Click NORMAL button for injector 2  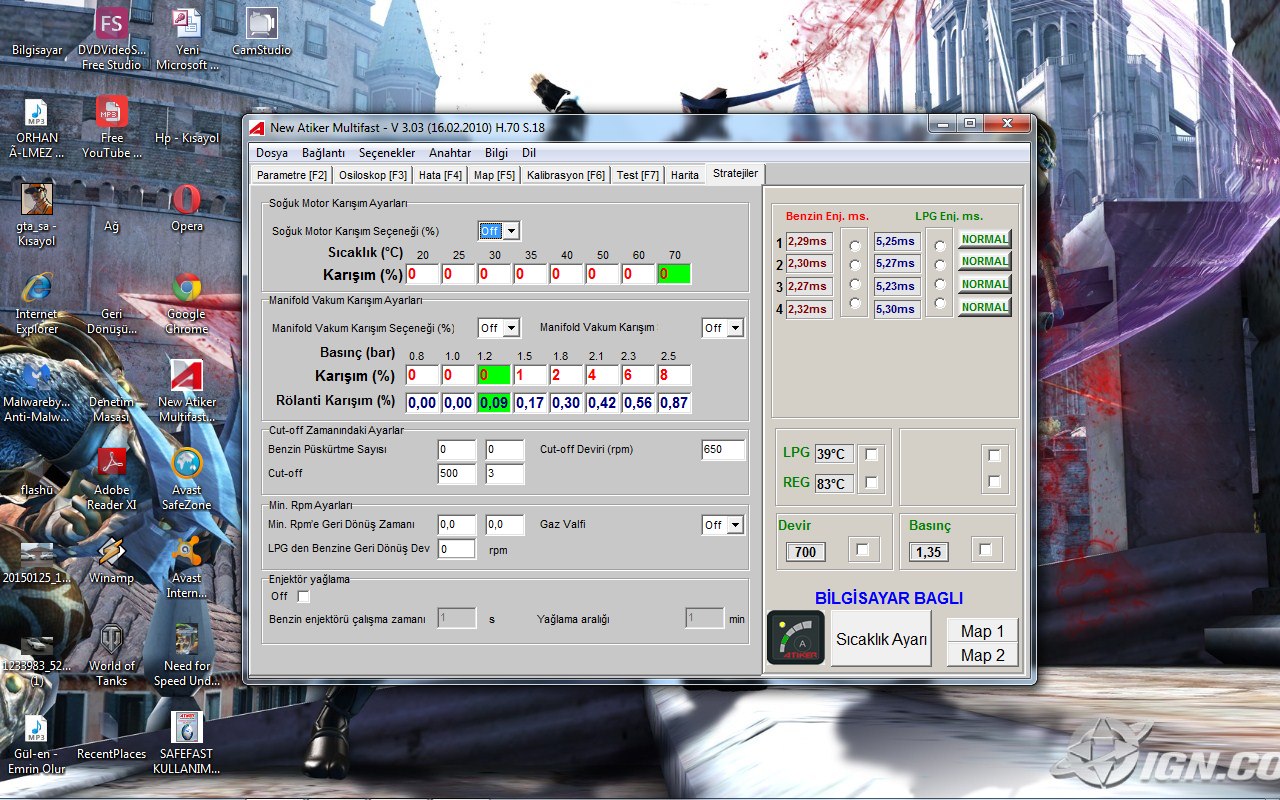(985, 261)
